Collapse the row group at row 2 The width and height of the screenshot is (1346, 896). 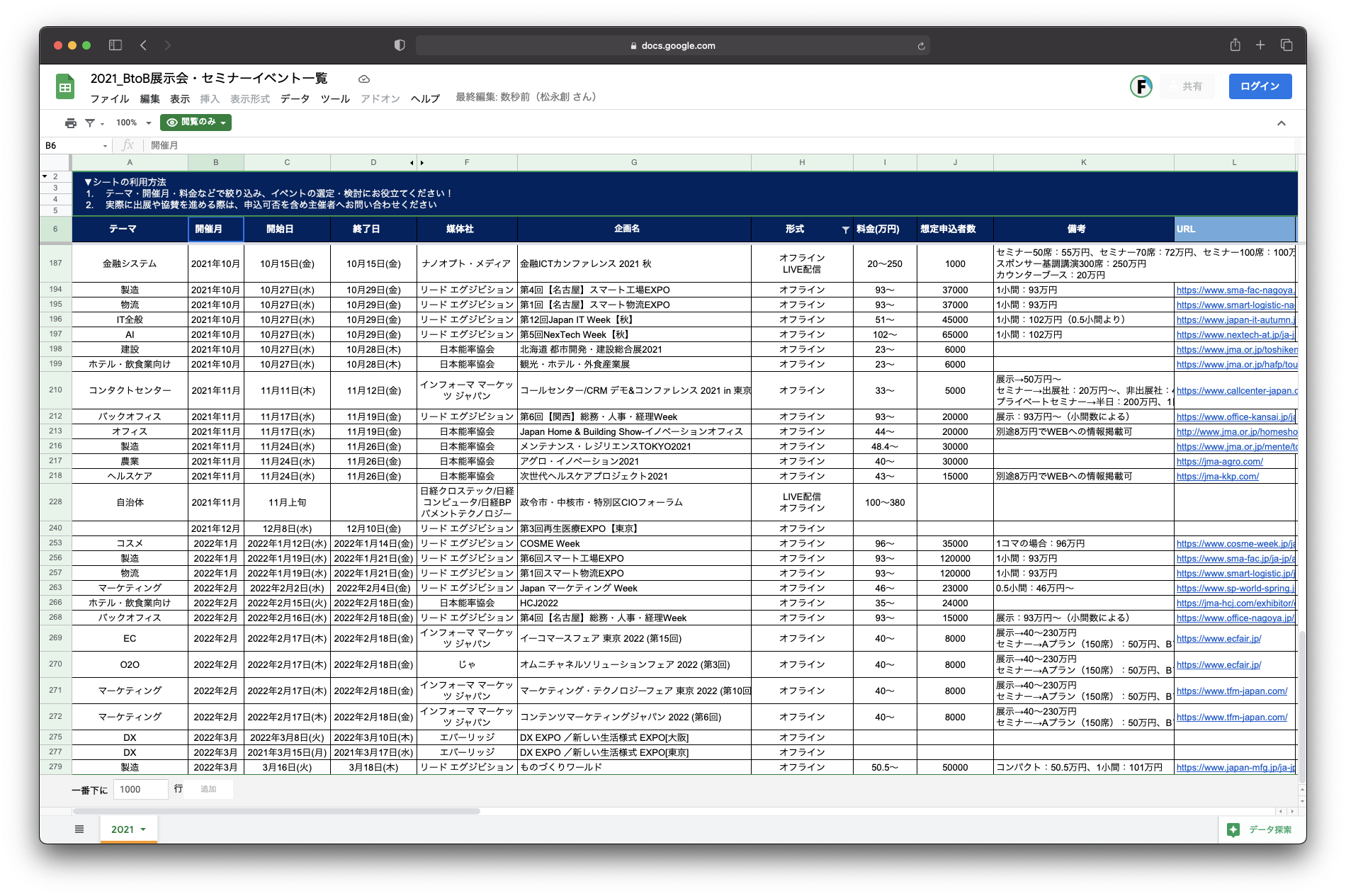45,176
